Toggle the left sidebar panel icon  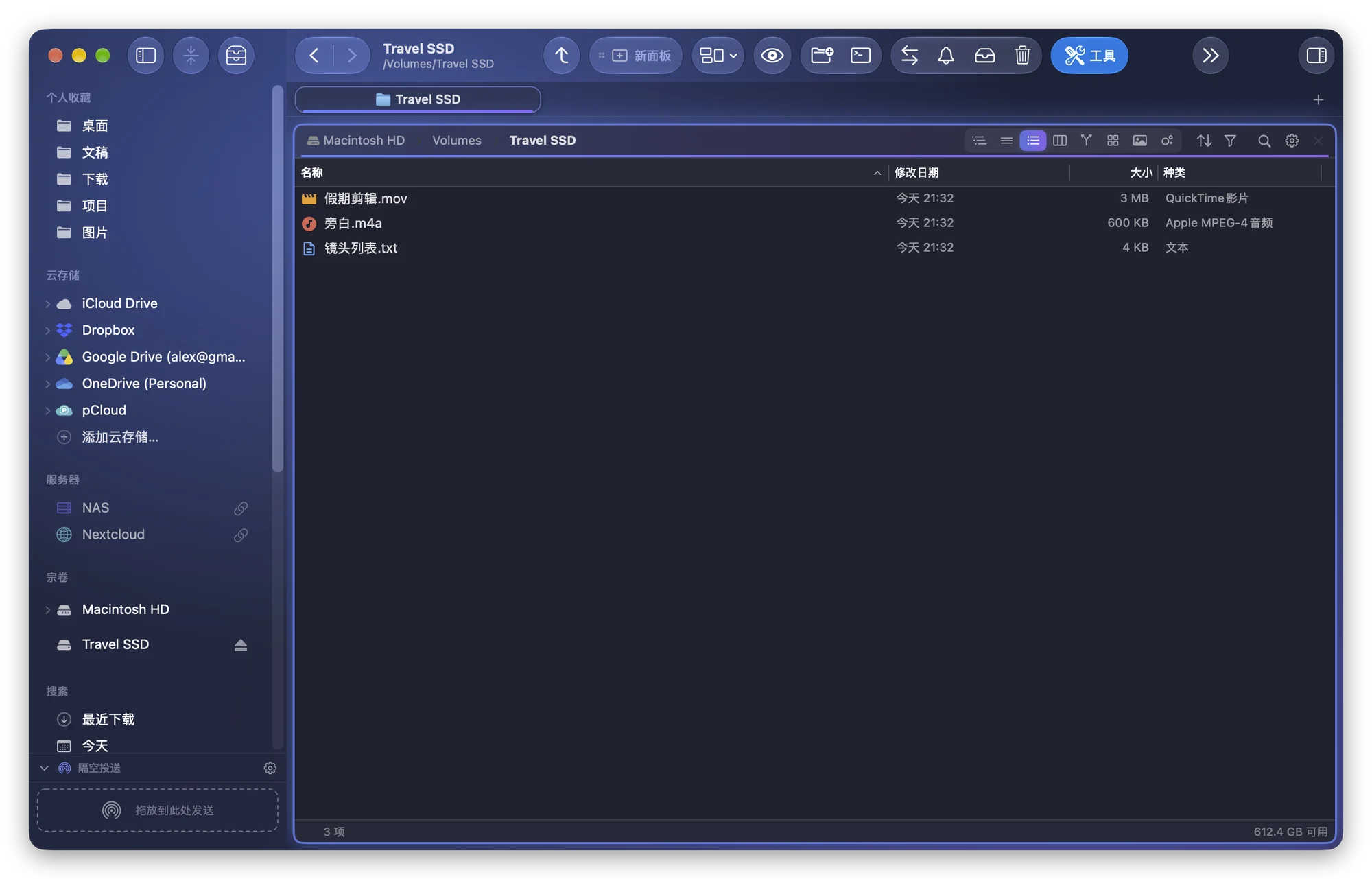[x=145, y=56]
